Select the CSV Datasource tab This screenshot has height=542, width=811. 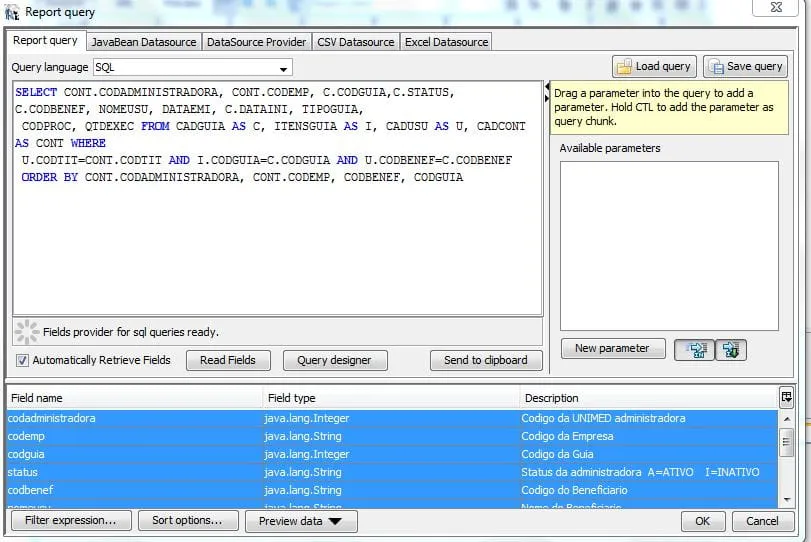pos(356,42)
